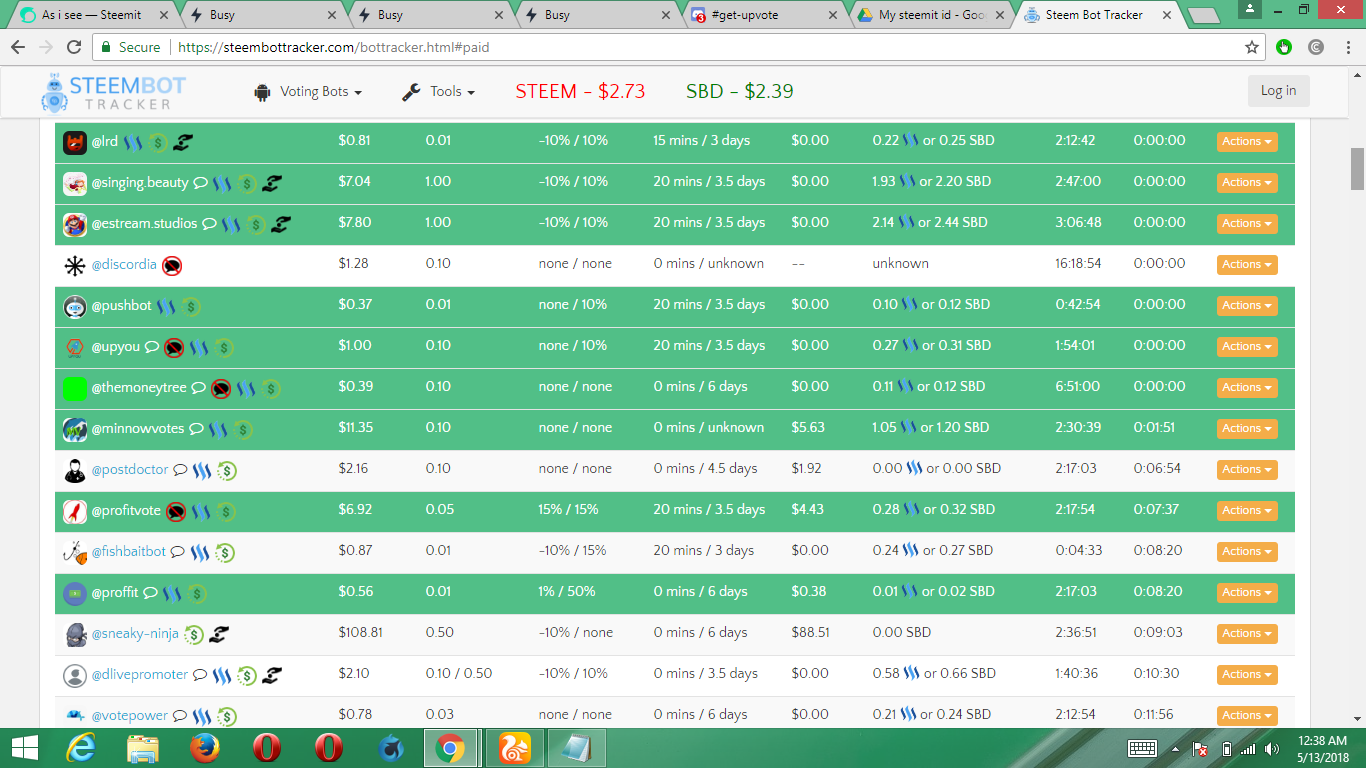Image resolution: width=1366 pixels, height=768 pixels.
Task: Click the dollar icon beside @minnowvotes
Action: click(x=243, y=430)
